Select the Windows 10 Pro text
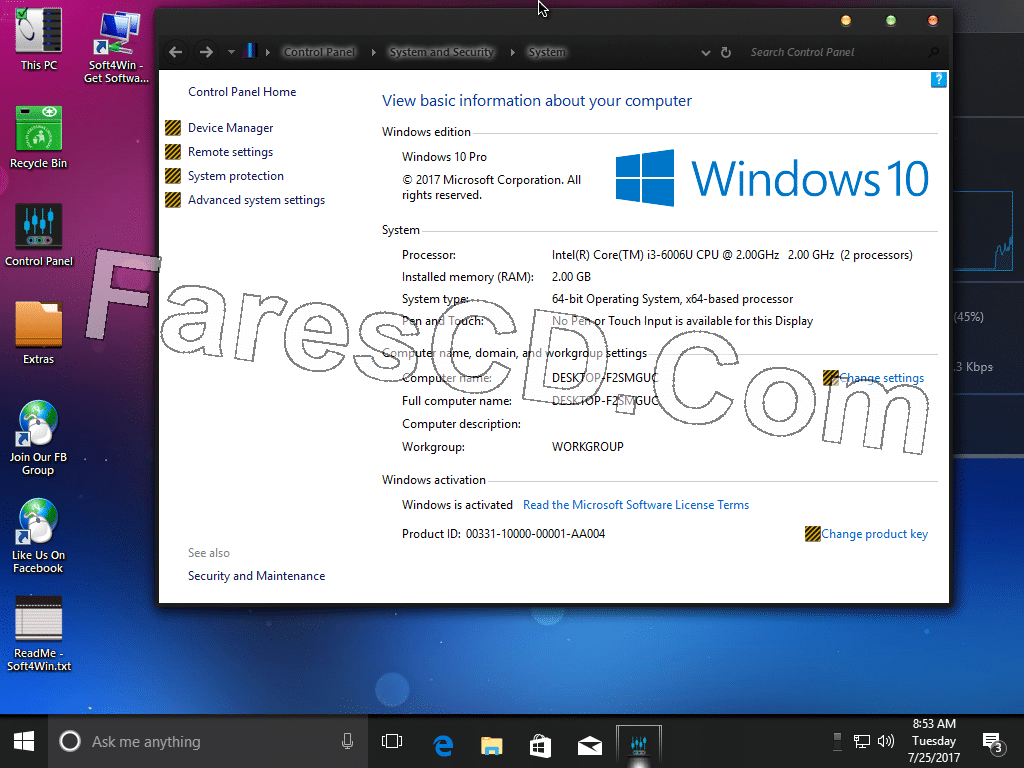 click(x=444, y=157)
